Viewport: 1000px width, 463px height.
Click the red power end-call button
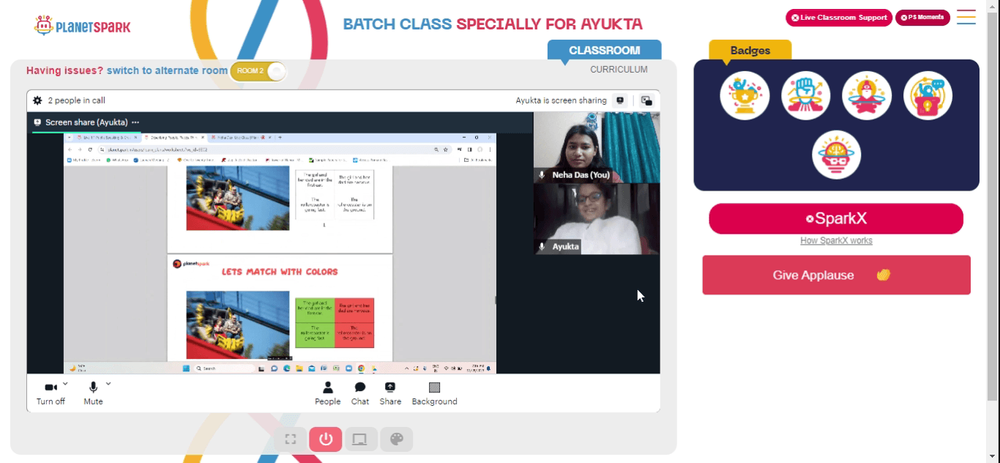pos(326,439)
